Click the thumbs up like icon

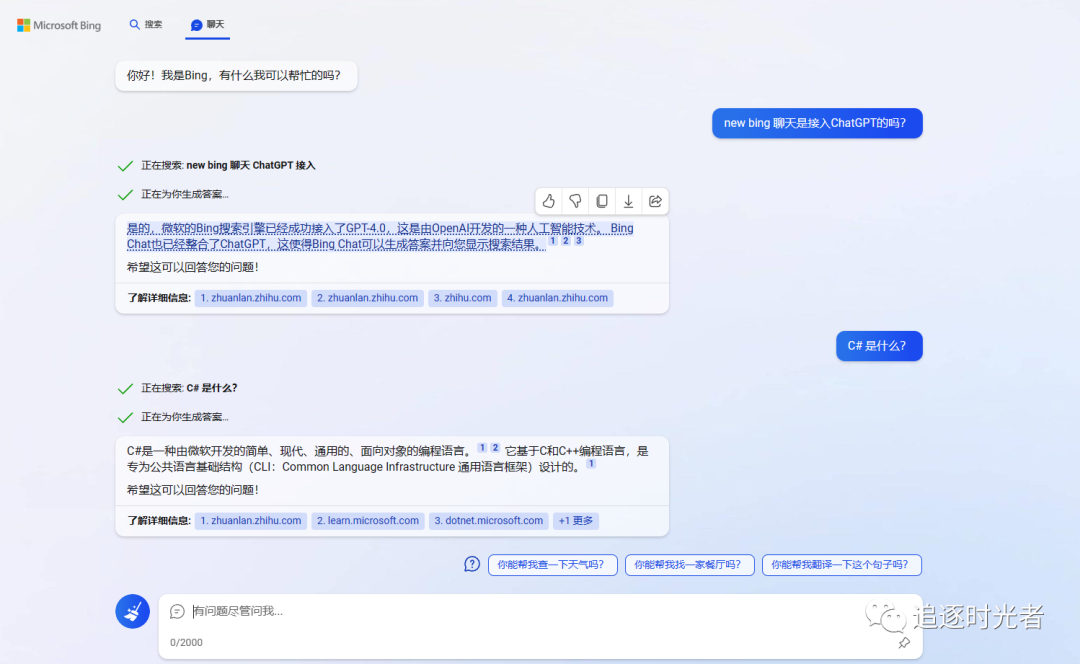[548, 201]
